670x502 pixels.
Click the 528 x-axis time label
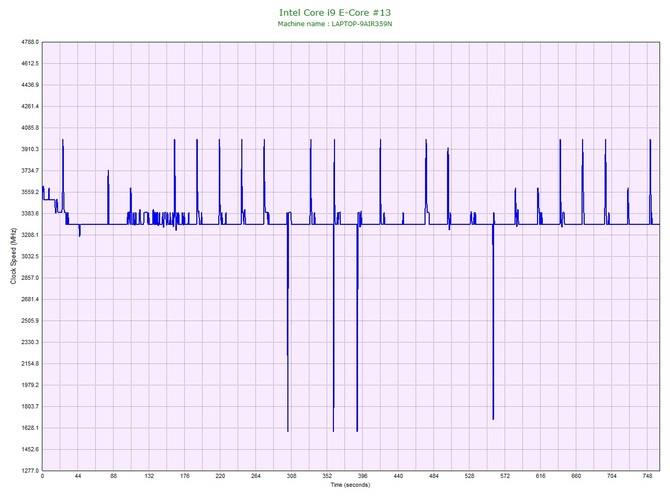tap(469, 476)
